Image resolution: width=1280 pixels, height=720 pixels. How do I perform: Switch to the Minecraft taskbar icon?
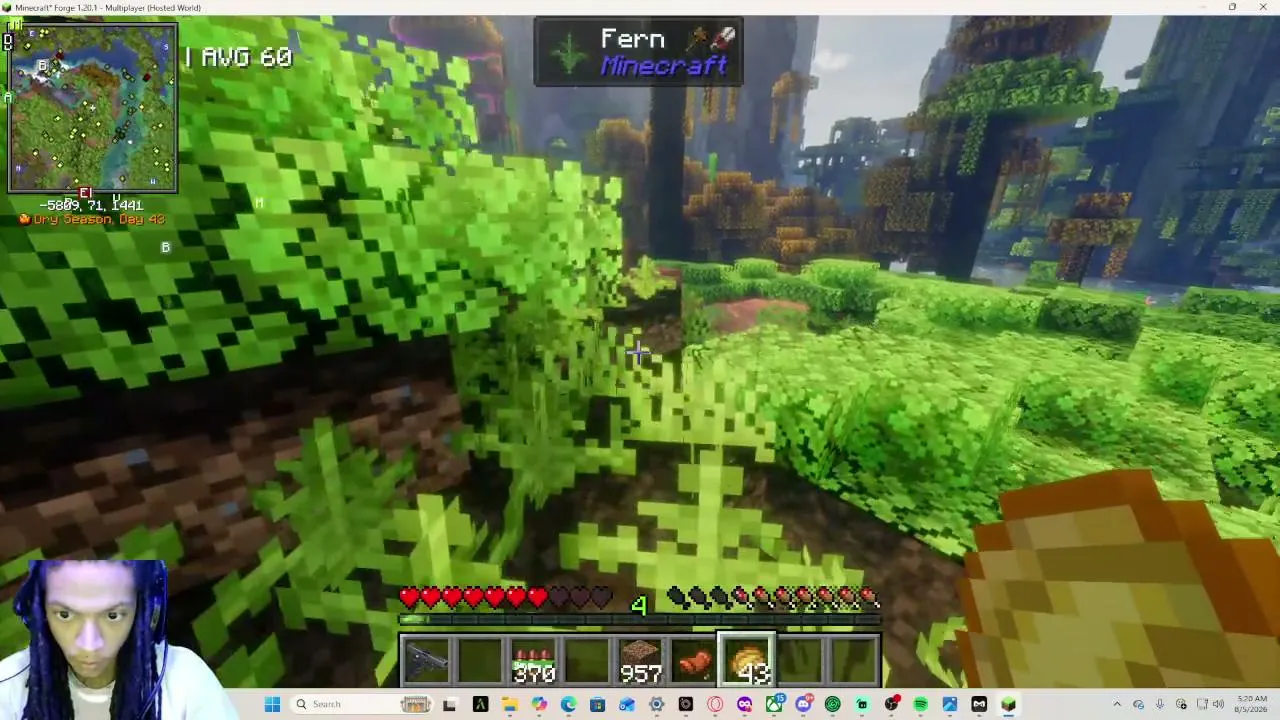click(1008, 704)
